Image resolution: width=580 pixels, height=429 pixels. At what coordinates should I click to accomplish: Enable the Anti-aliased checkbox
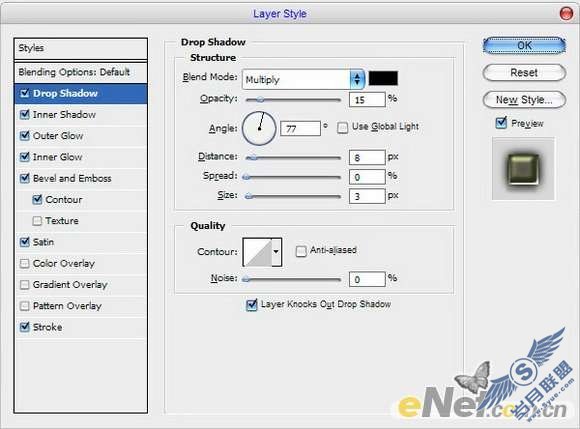click(x=301, y=251)
